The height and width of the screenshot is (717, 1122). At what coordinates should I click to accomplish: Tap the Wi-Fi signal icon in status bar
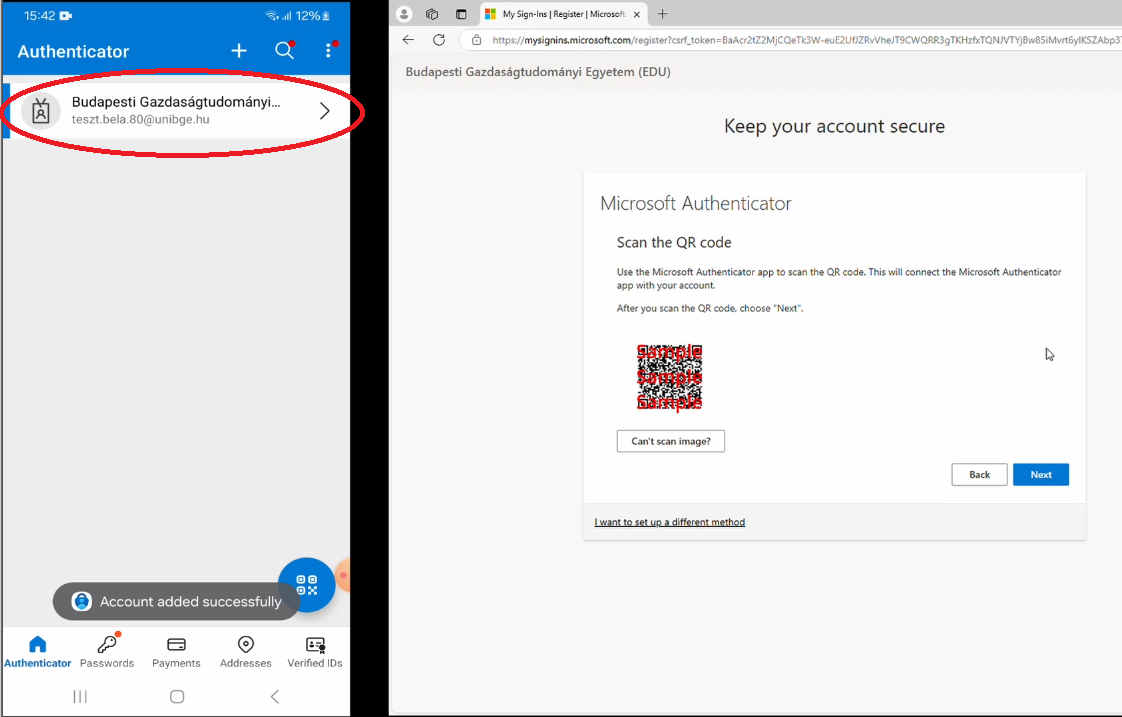click(272, 16)
